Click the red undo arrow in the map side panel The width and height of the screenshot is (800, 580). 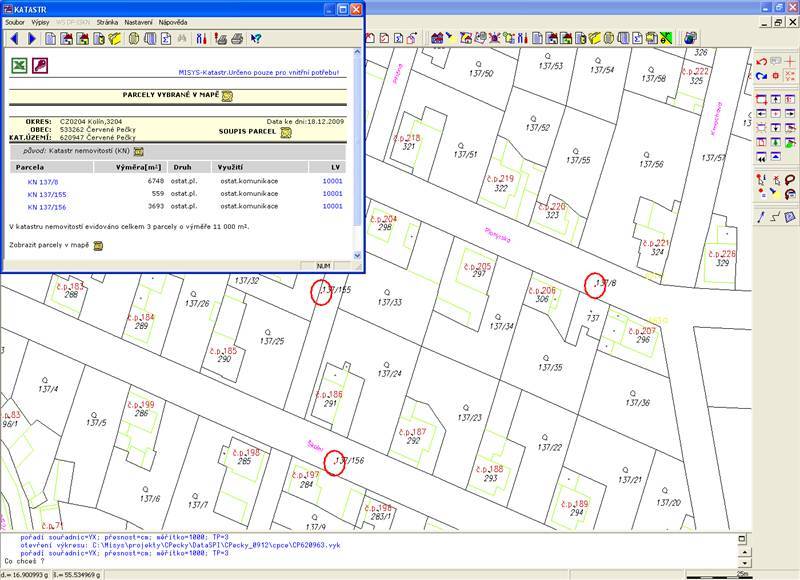[762, 62]
